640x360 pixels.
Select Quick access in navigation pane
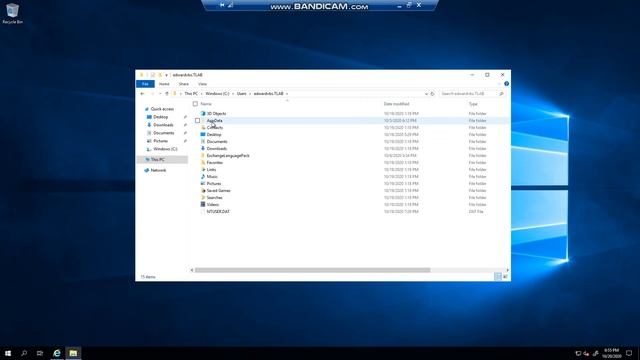pos(162,109)
